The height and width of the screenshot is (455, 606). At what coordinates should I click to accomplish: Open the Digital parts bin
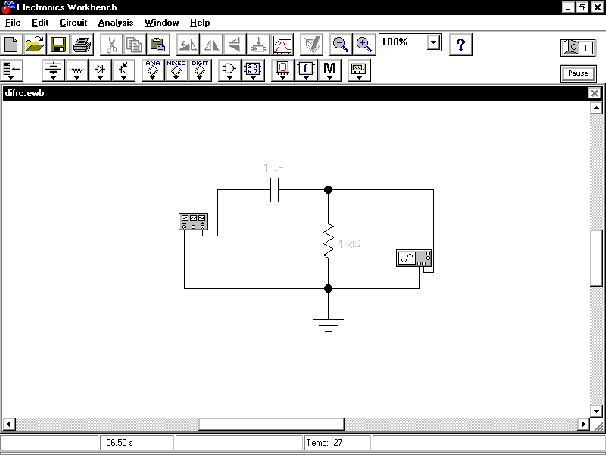click(x=253, y=70)
